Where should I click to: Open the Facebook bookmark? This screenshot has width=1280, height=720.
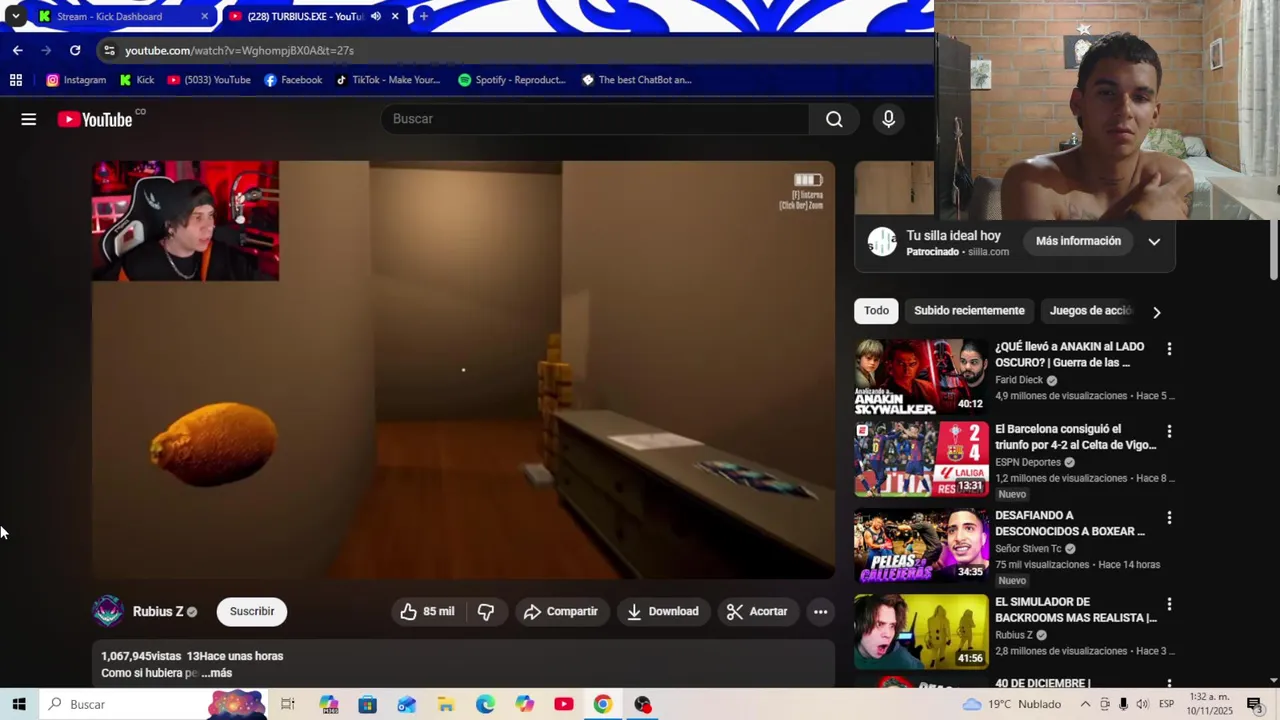point(293,80)
